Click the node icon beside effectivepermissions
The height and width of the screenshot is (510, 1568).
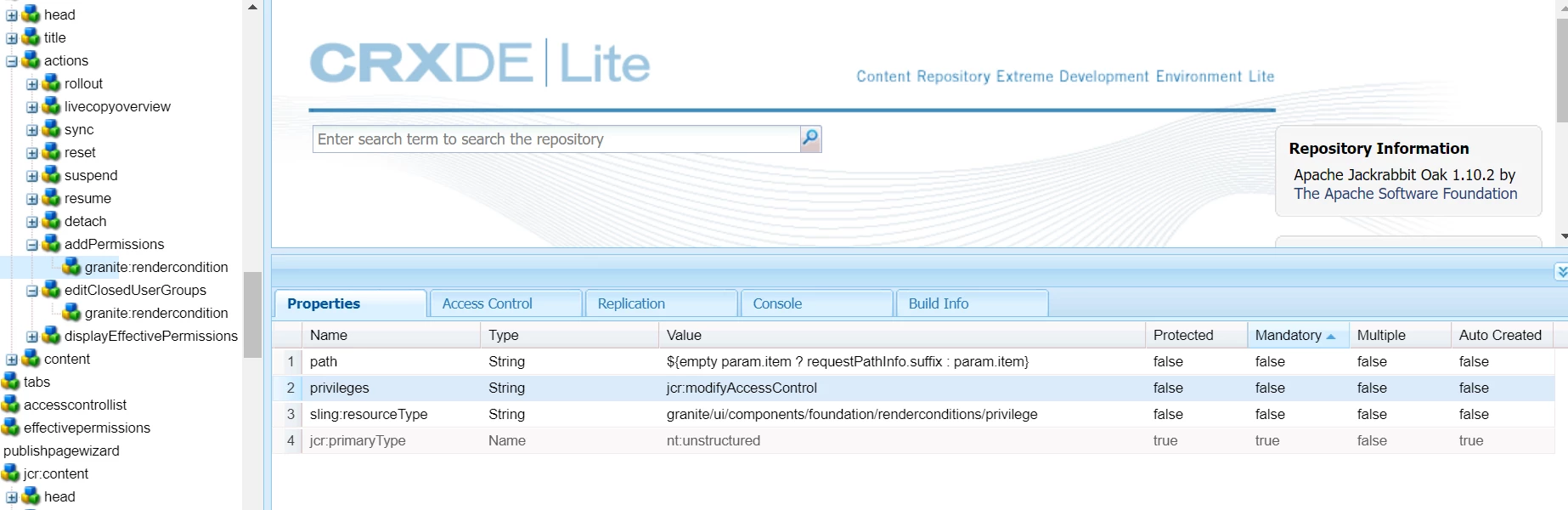point(11,428)
